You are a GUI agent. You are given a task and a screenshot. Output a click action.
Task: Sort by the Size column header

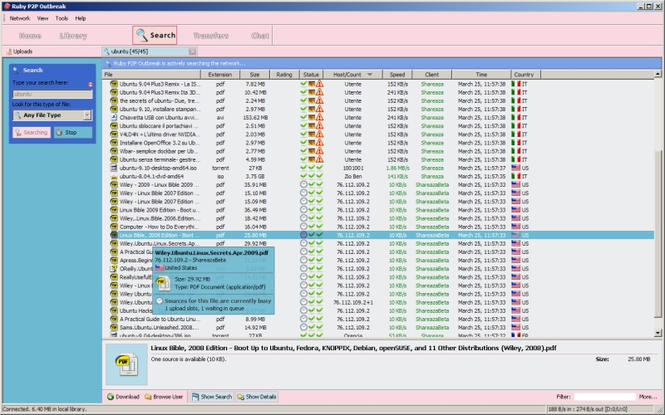(x=254, y=74)
